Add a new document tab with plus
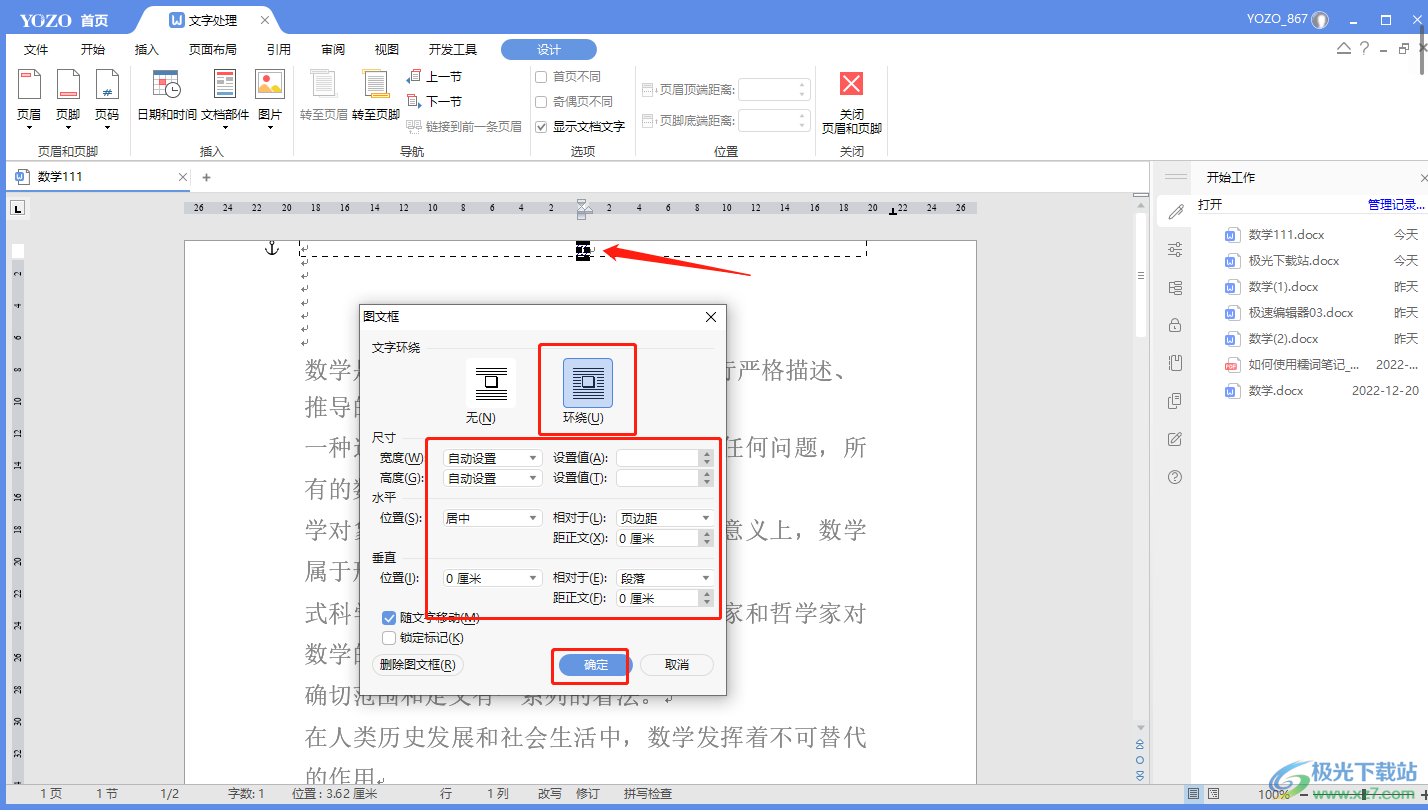This screenshot has height=810, width=1428. (x=207, y=177)
